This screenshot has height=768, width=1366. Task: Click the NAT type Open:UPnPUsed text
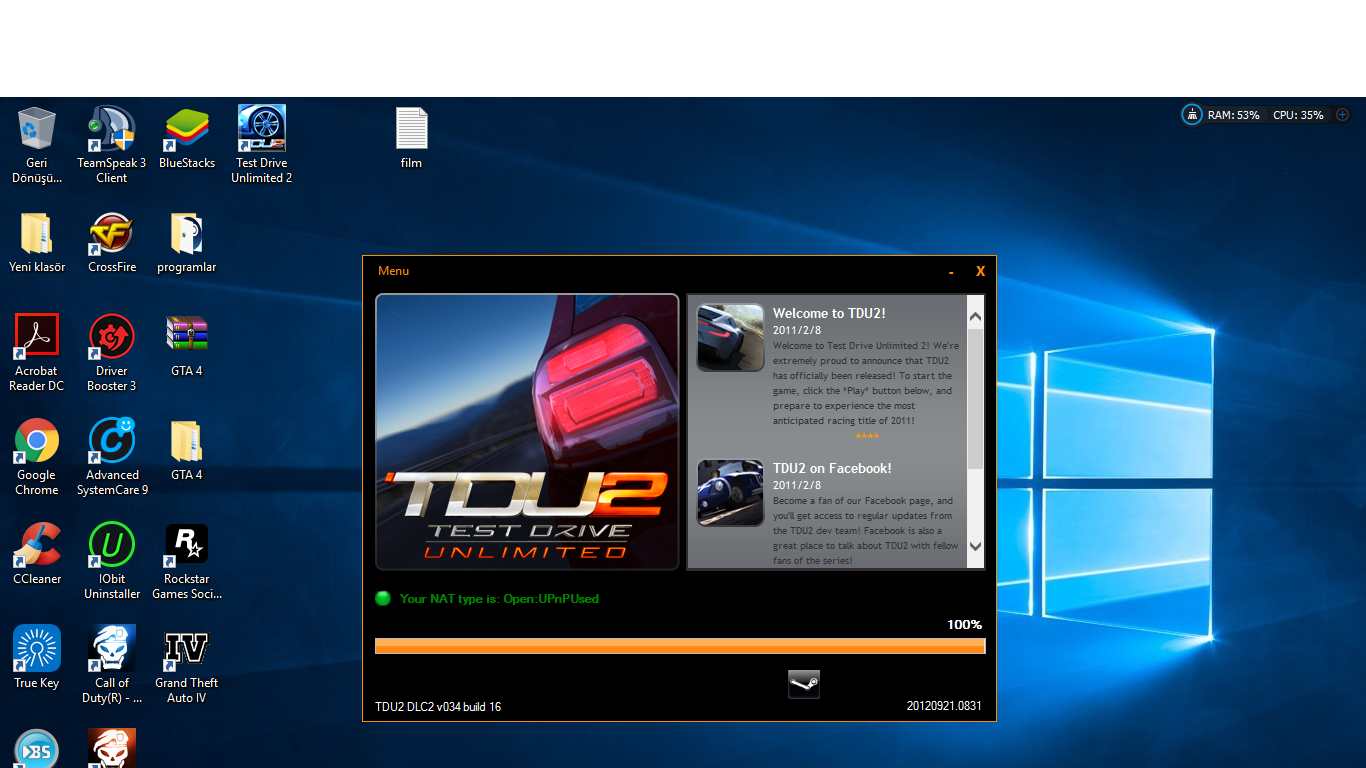[x=499, y=599]
